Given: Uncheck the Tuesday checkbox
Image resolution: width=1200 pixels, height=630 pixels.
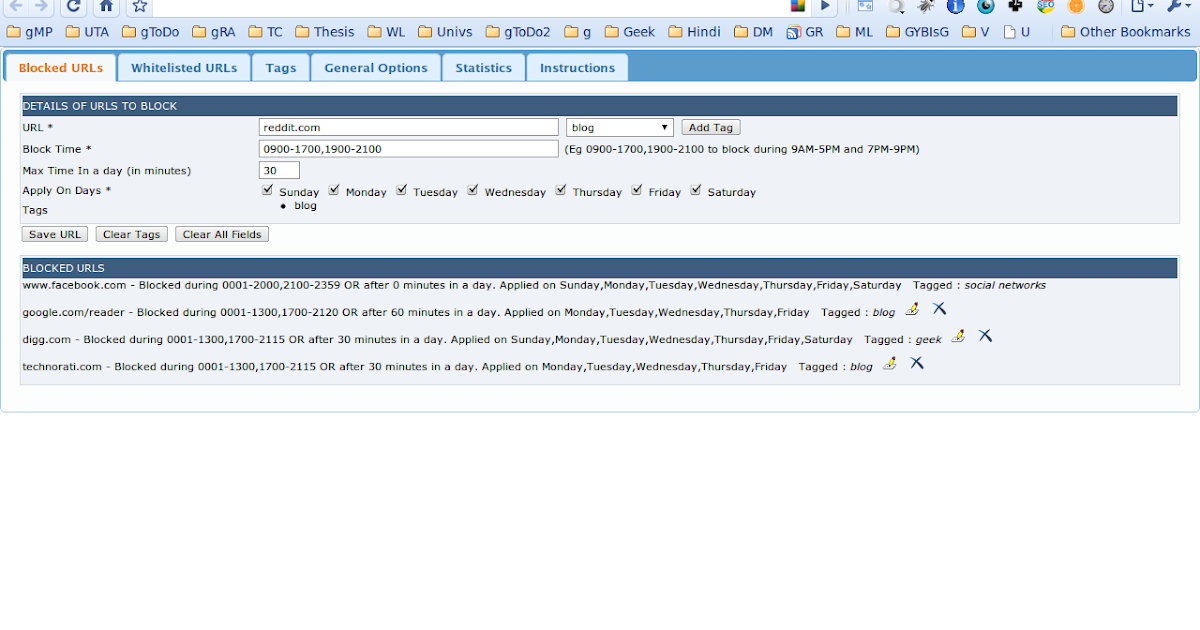Looking at the screenshot, I should point(401,189).
